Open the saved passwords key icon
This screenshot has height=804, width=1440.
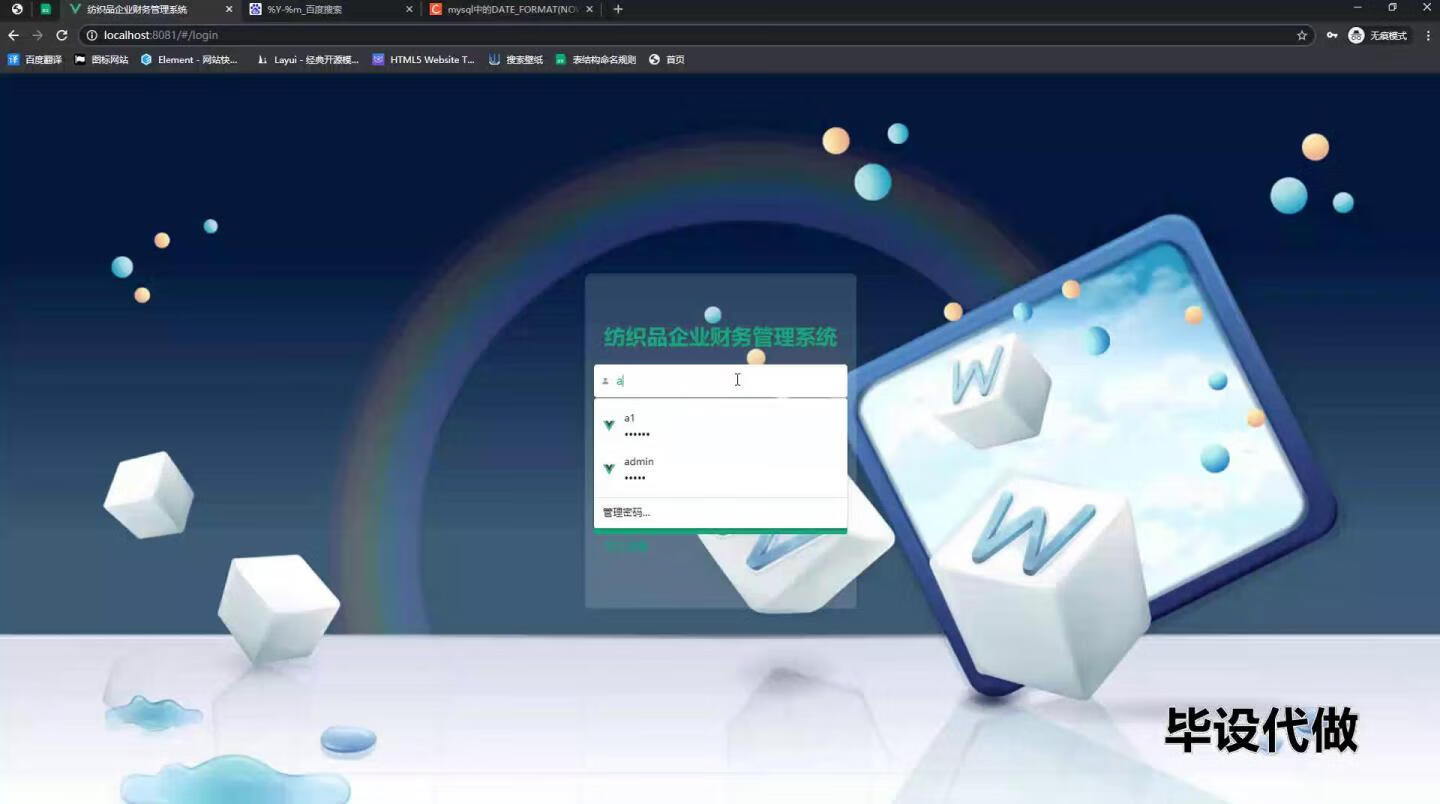coord(1332,35)
